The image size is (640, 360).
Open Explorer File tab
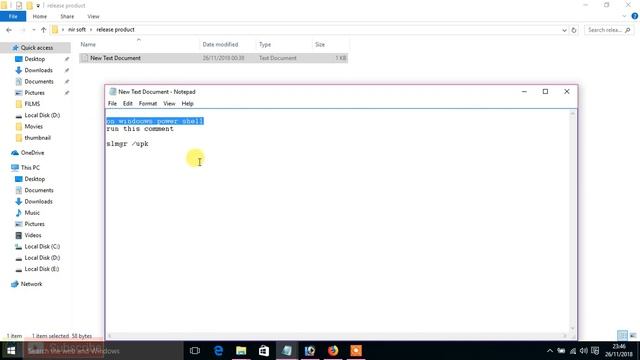13,16
